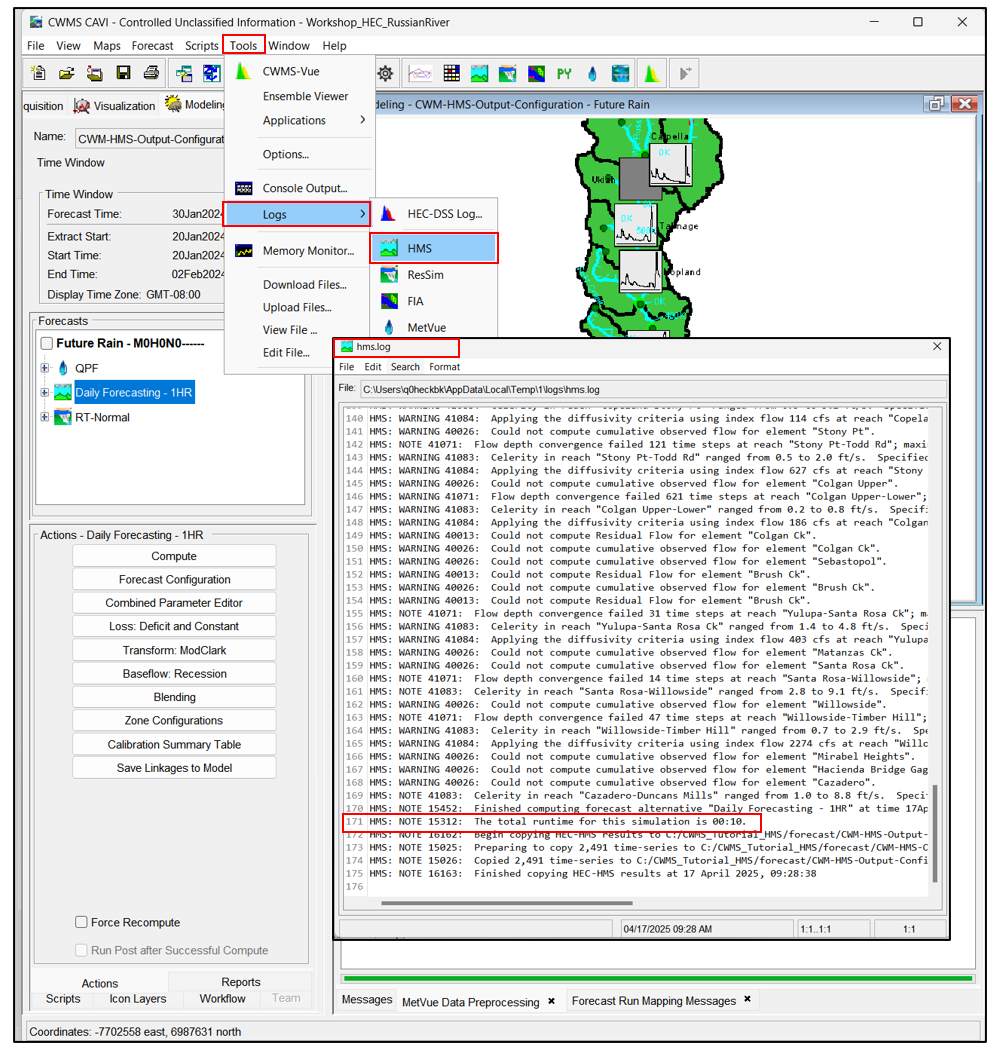Viewport: 994px width, 1050px height.
Task: Open the Calibration Summary Table button
Action: pyautogui.click(x=174, y=744)
